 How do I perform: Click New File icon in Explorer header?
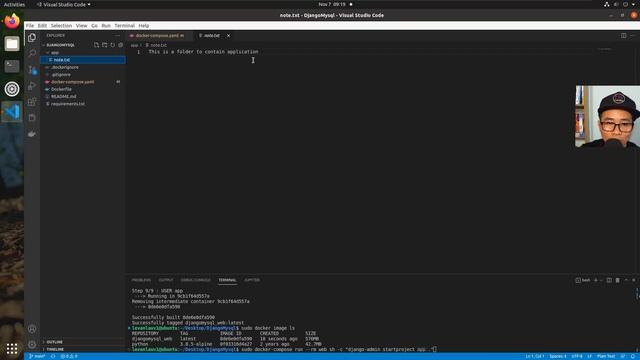(96, 45)
